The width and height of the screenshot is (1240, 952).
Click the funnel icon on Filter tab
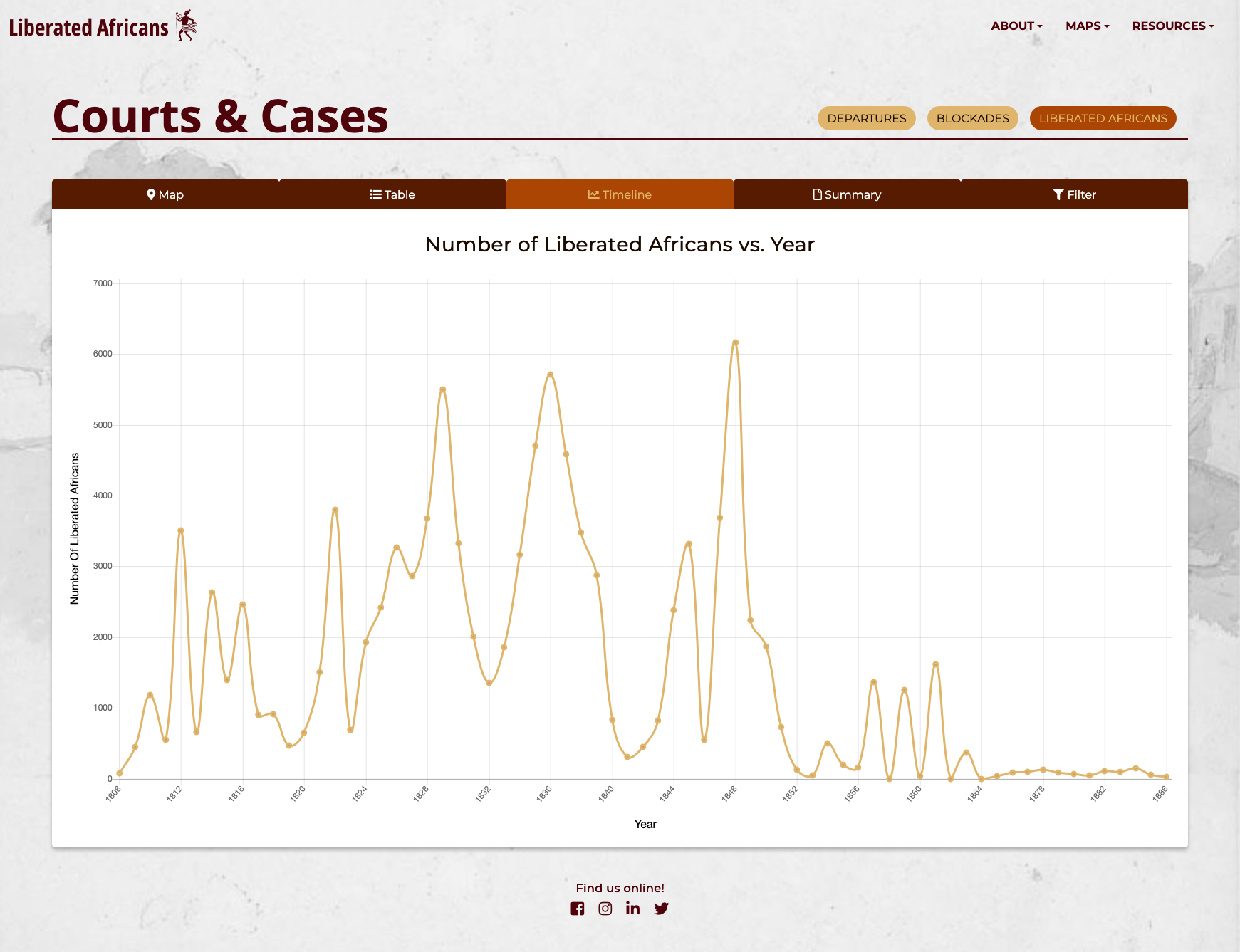click(x=1058, y=194)
